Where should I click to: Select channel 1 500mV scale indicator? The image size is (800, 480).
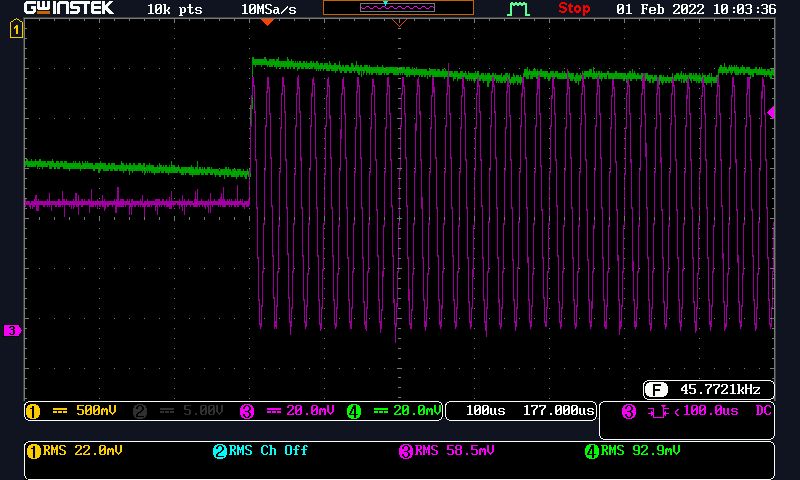(x=71, y=411)
